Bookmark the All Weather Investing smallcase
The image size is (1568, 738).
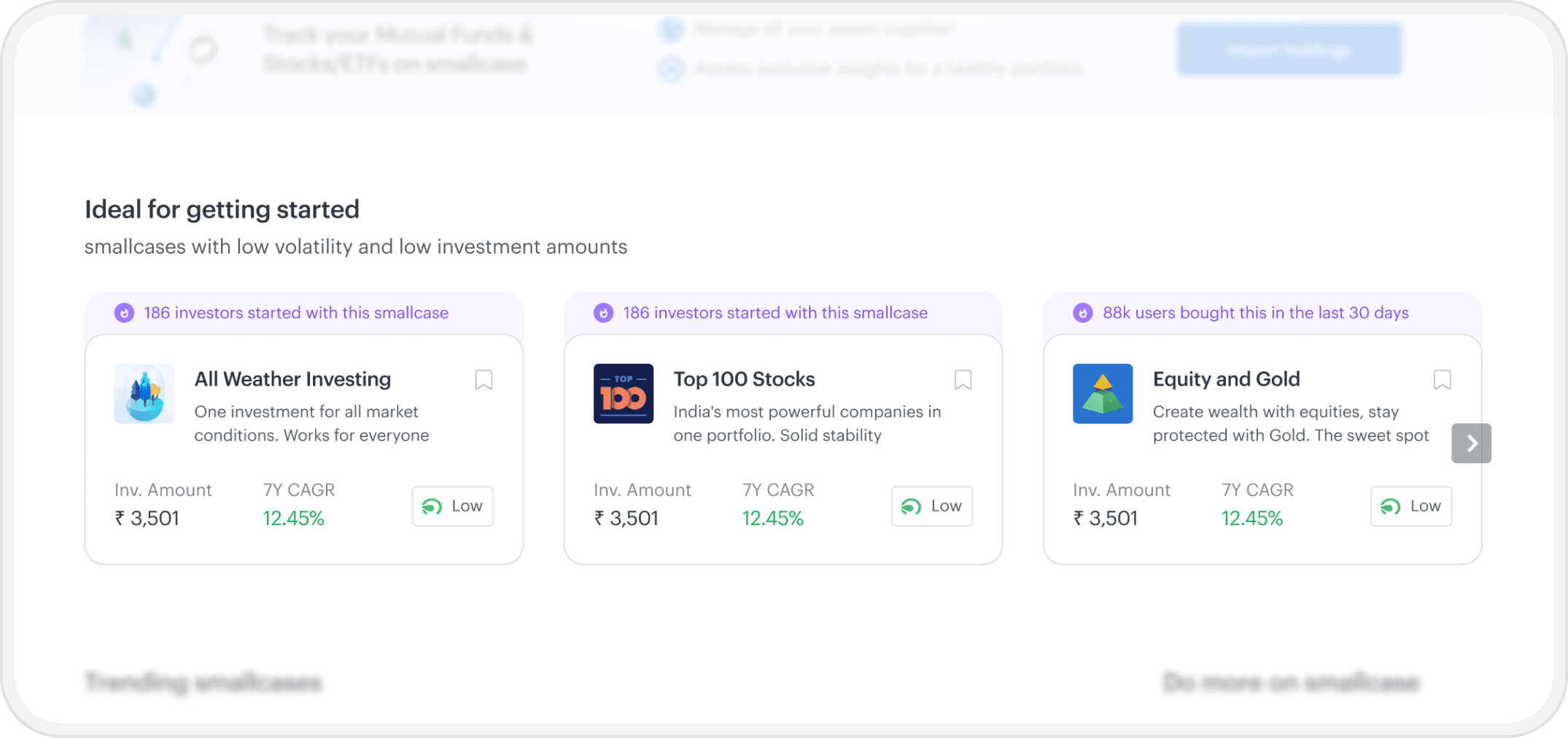(x=484, y=380)
